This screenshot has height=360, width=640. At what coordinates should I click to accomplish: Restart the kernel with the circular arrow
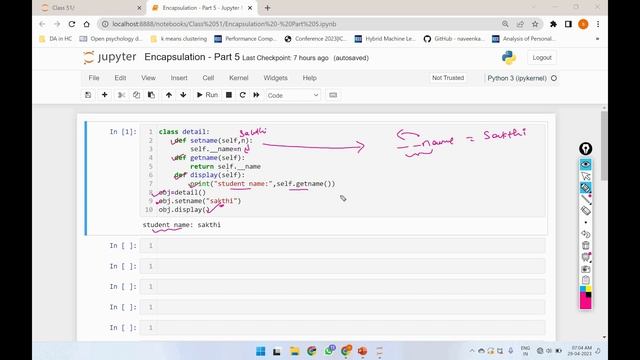[x=242, y=95]
